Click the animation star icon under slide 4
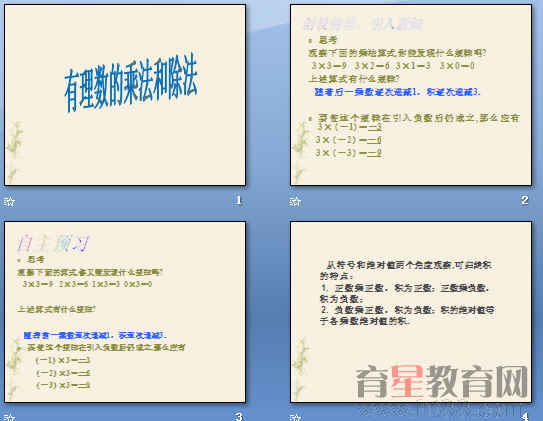The image size is (543, 421). 295,417
